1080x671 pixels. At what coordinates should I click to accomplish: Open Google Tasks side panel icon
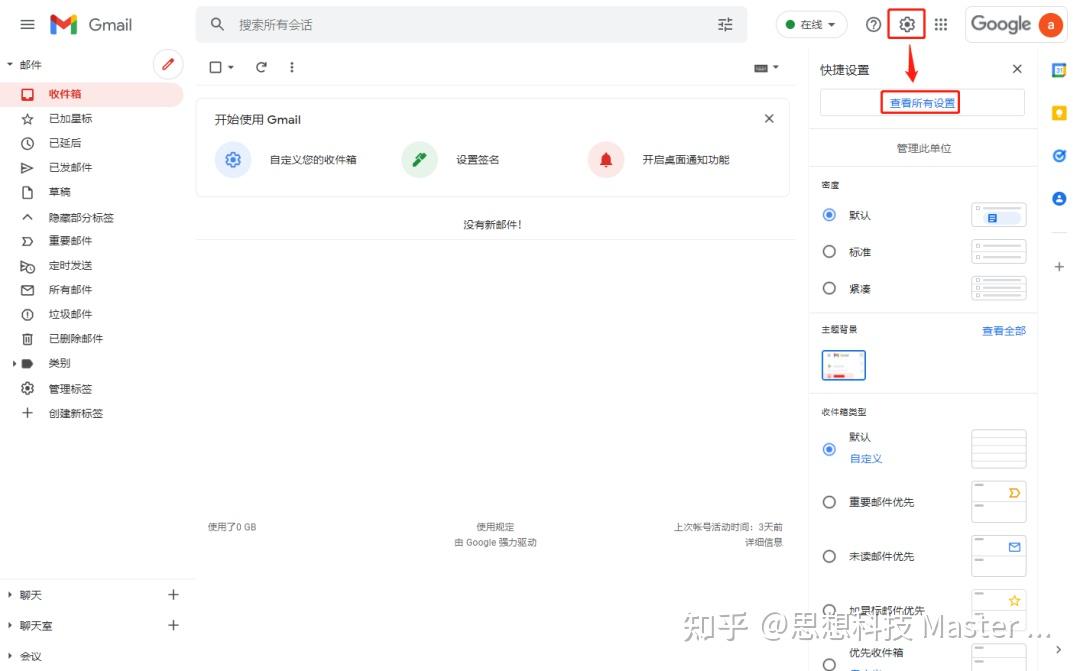1059,156
